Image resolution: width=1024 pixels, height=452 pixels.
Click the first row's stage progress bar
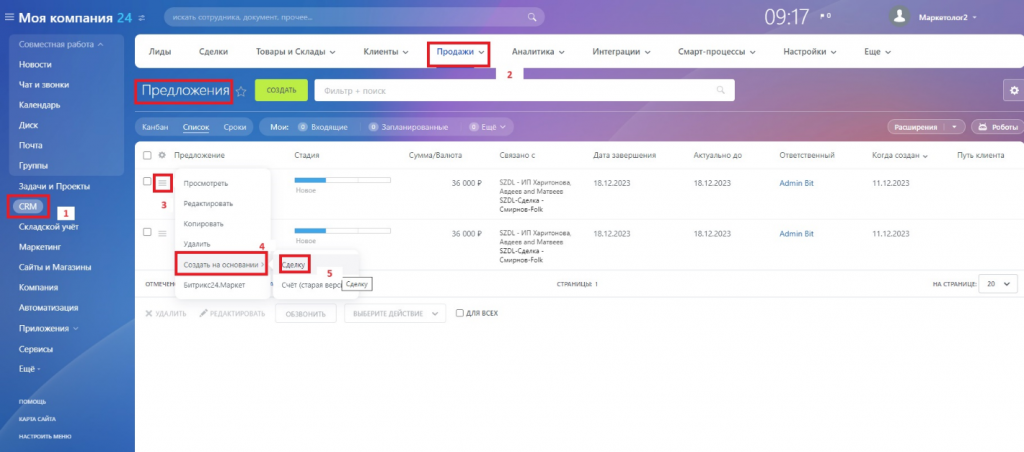click(x=342, y=180)
